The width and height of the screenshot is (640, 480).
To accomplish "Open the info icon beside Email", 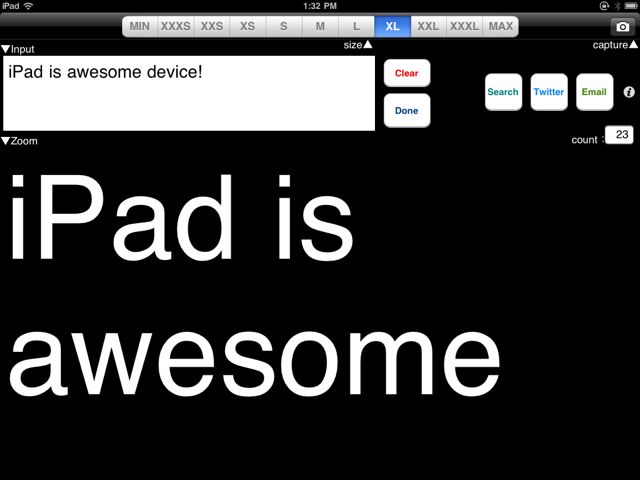I will click(629, 92).
